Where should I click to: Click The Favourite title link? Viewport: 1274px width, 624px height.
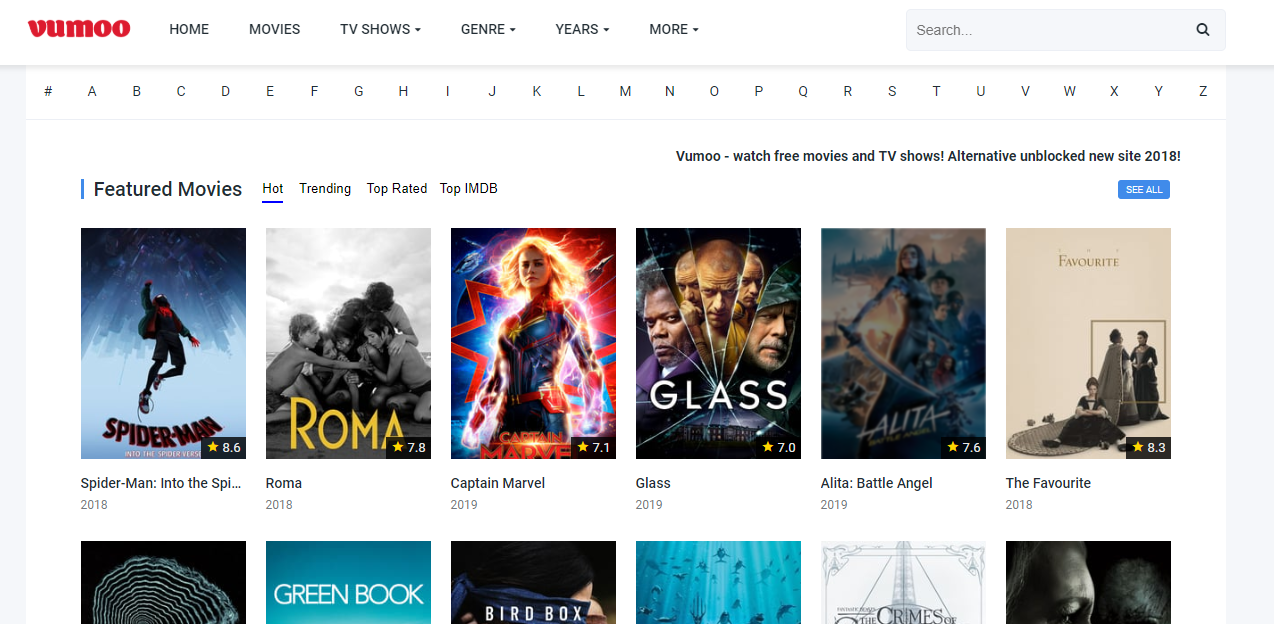[x=1048, y=483]
